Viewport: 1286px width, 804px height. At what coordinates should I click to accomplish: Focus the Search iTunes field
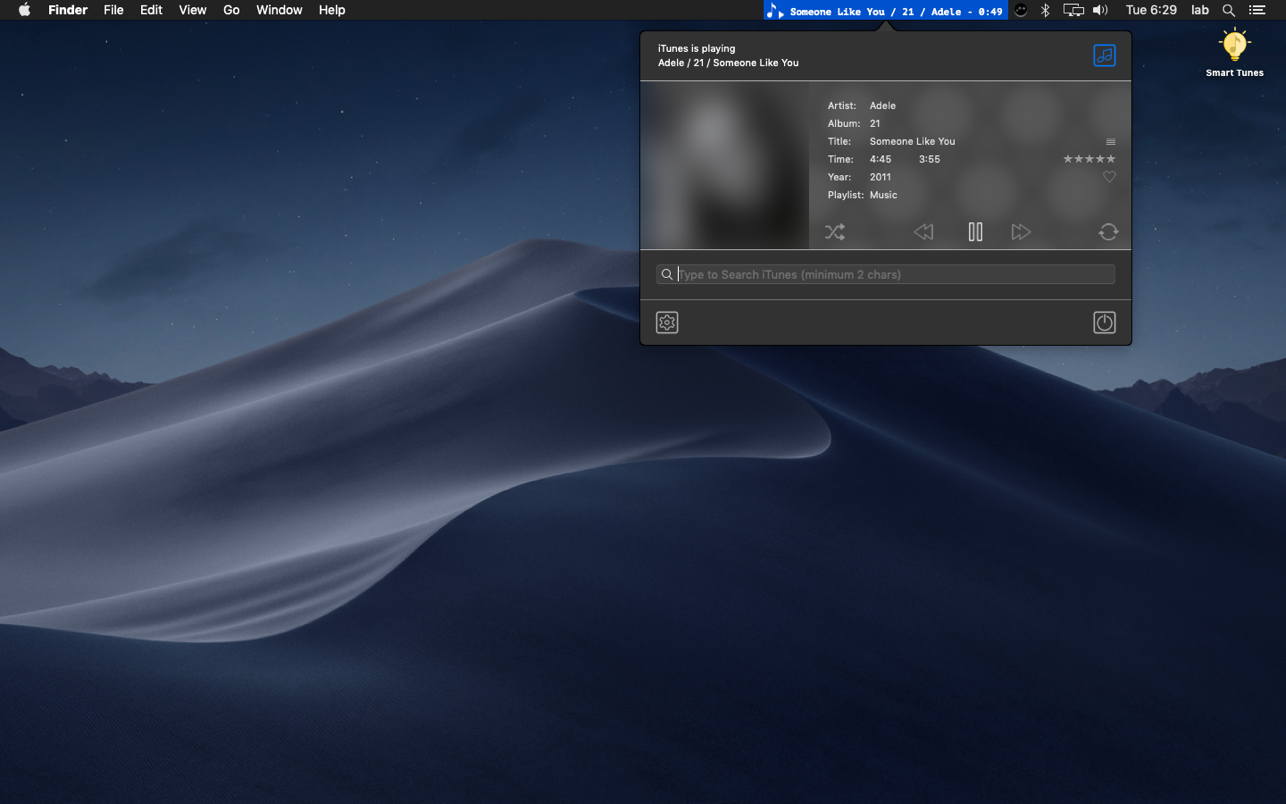pyautogui.click(x=885, y=274)
